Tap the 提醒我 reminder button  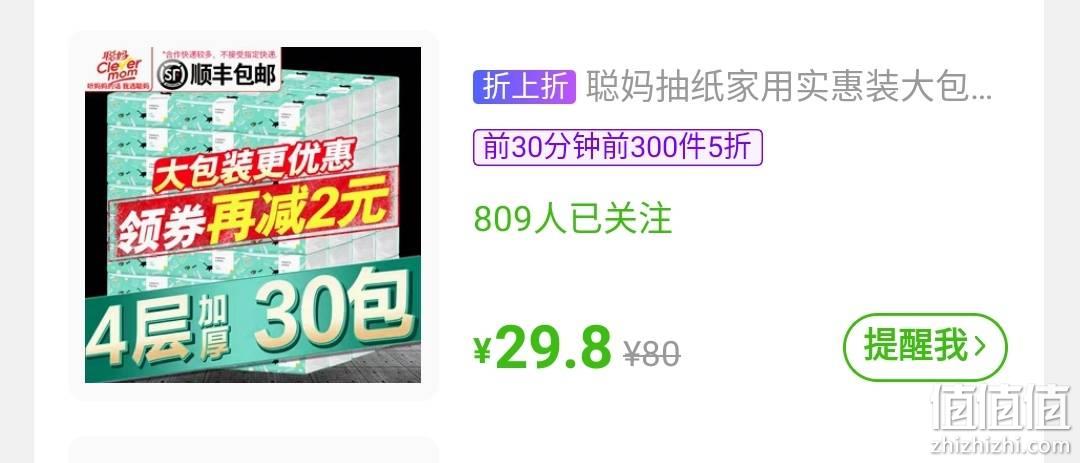click(924, 347)
